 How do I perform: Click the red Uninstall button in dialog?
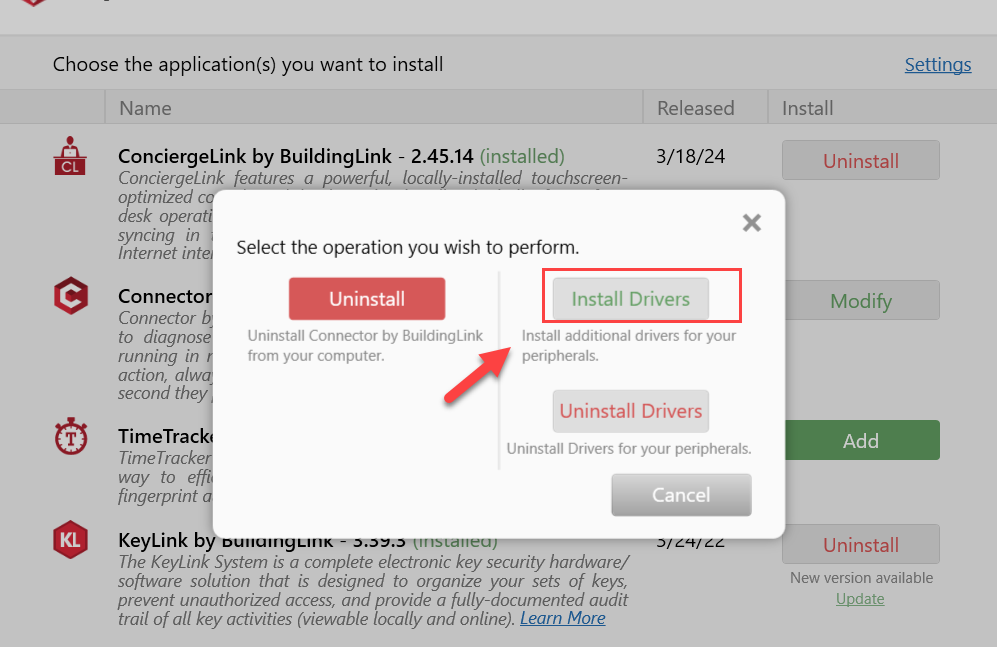[x=367, y=299]
